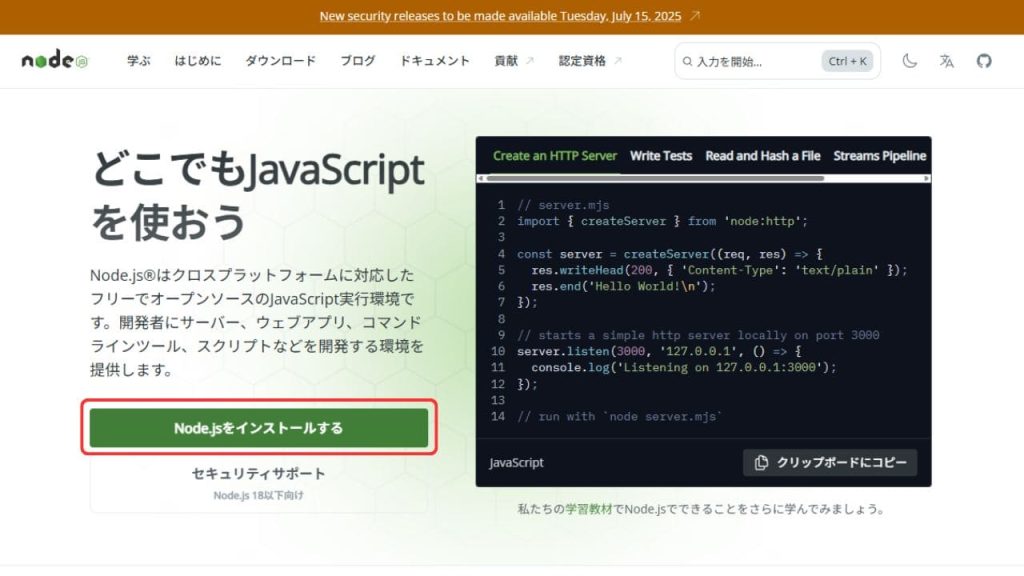Image resolution: width=1024 pixels, height=576 pixels.
Task: Open the ドキュメント nav item
Action: [x=434, y=61]
